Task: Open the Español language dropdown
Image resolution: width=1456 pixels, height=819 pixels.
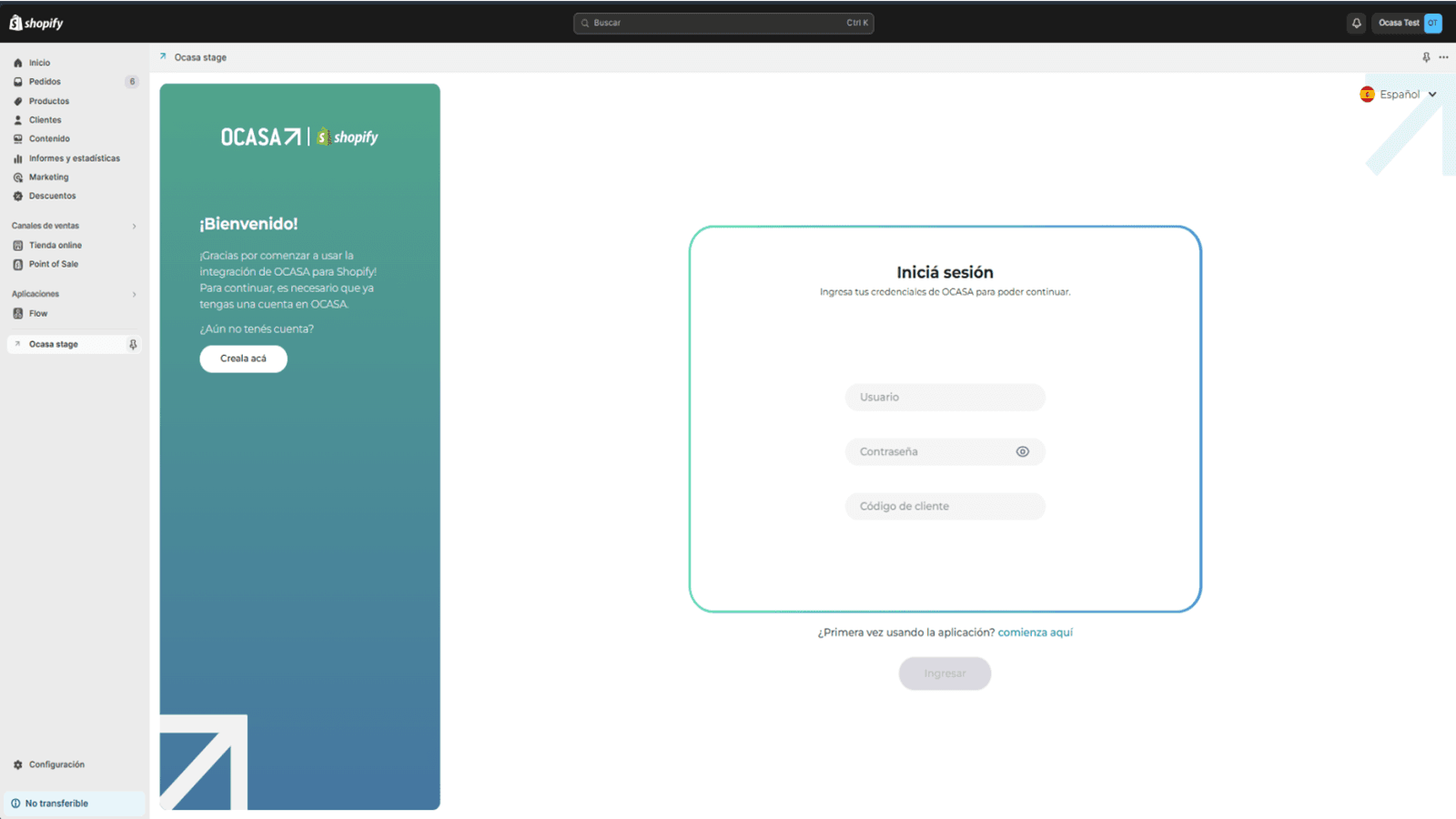Action: tap(1399, 94)
